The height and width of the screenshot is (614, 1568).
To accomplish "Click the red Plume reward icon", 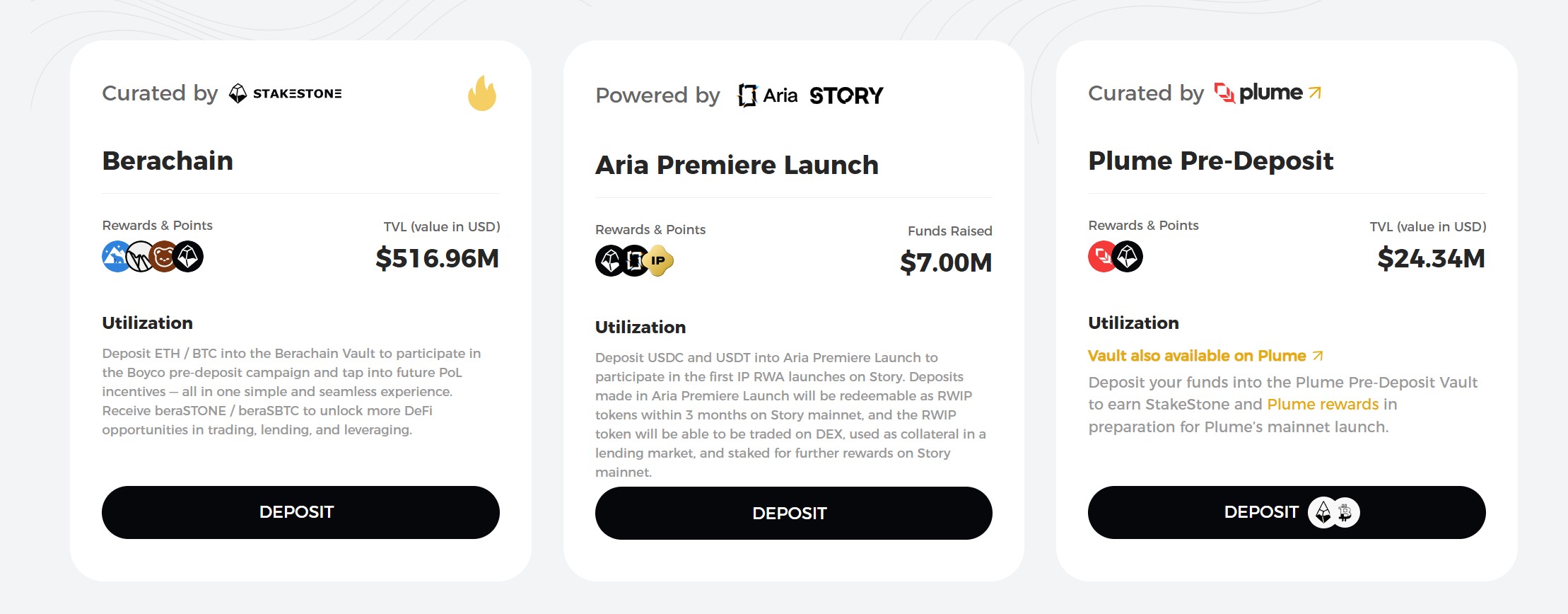I will (x=1101, y=257).
